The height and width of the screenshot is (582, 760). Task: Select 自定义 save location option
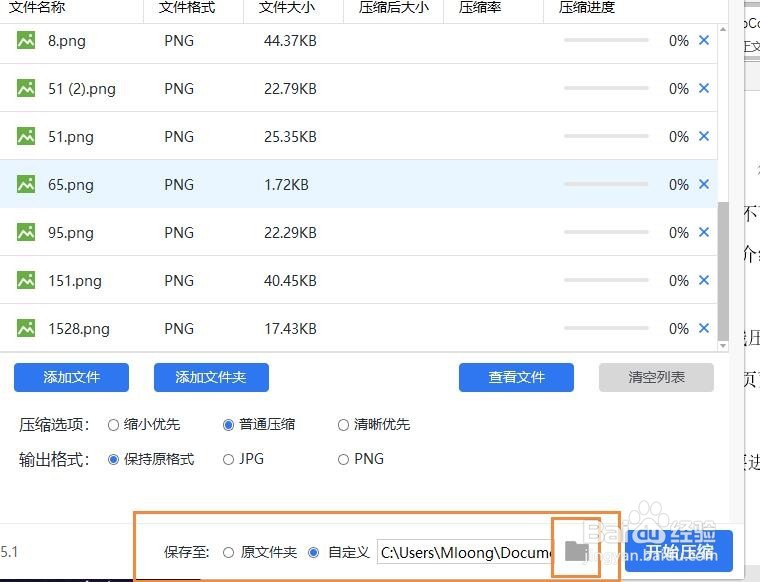(x=314, y=552)
